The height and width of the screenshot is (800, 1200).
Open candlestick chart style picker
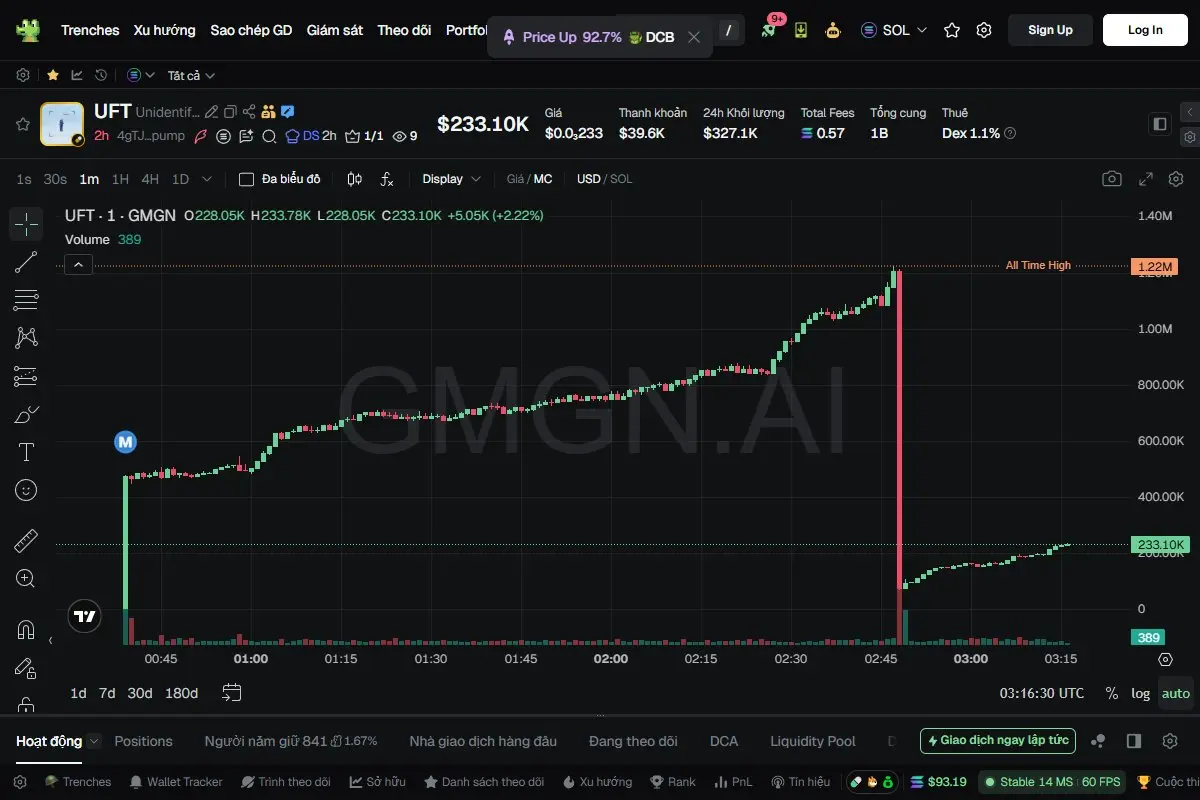click(x=354, y=179)
